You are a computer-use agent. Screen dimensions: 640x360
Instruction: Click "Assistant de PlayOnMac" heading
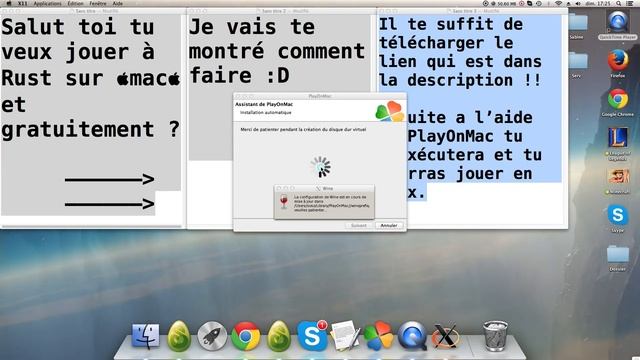(264, 104)
